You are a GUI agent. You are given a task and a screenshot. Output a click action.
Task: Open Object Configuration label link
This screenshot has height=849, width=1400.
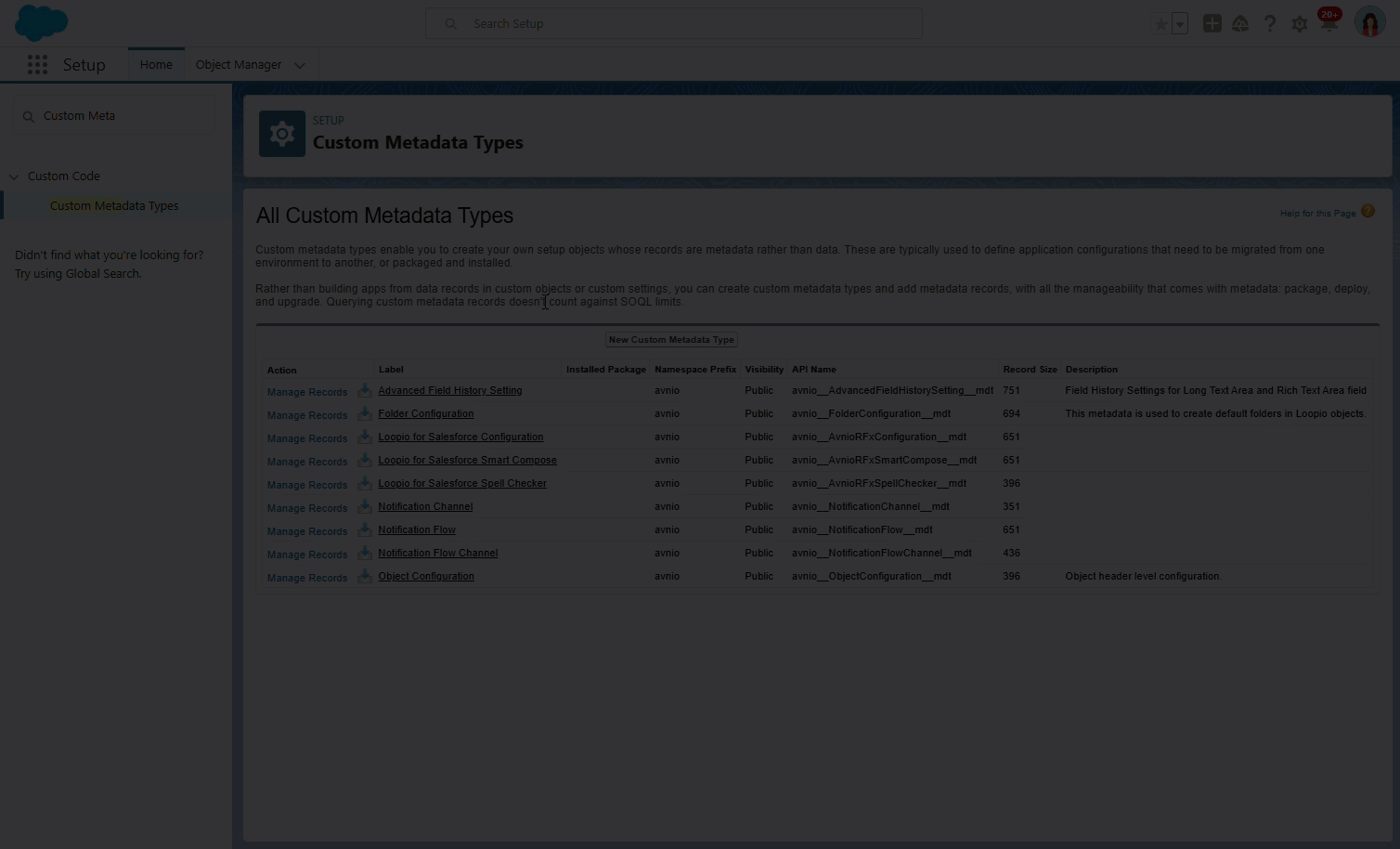[x=426, y=577]
